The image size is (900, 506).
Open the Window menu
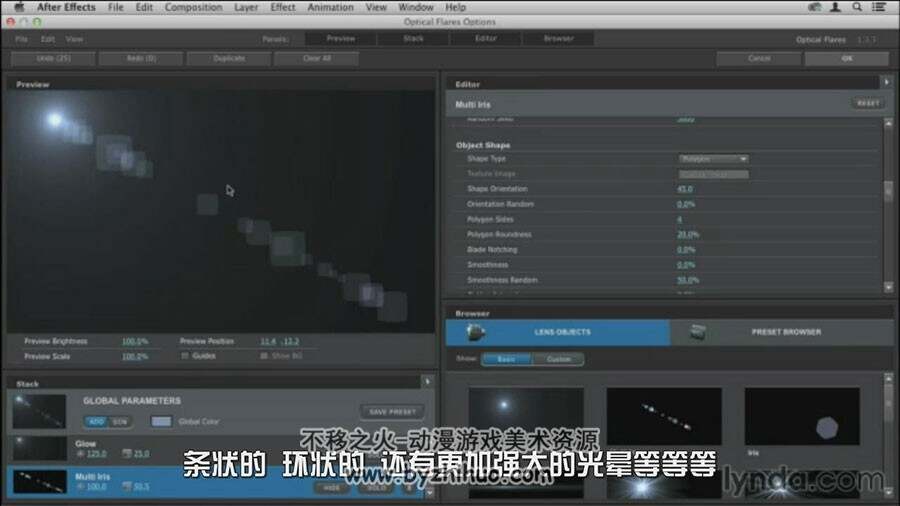[416, 7]
